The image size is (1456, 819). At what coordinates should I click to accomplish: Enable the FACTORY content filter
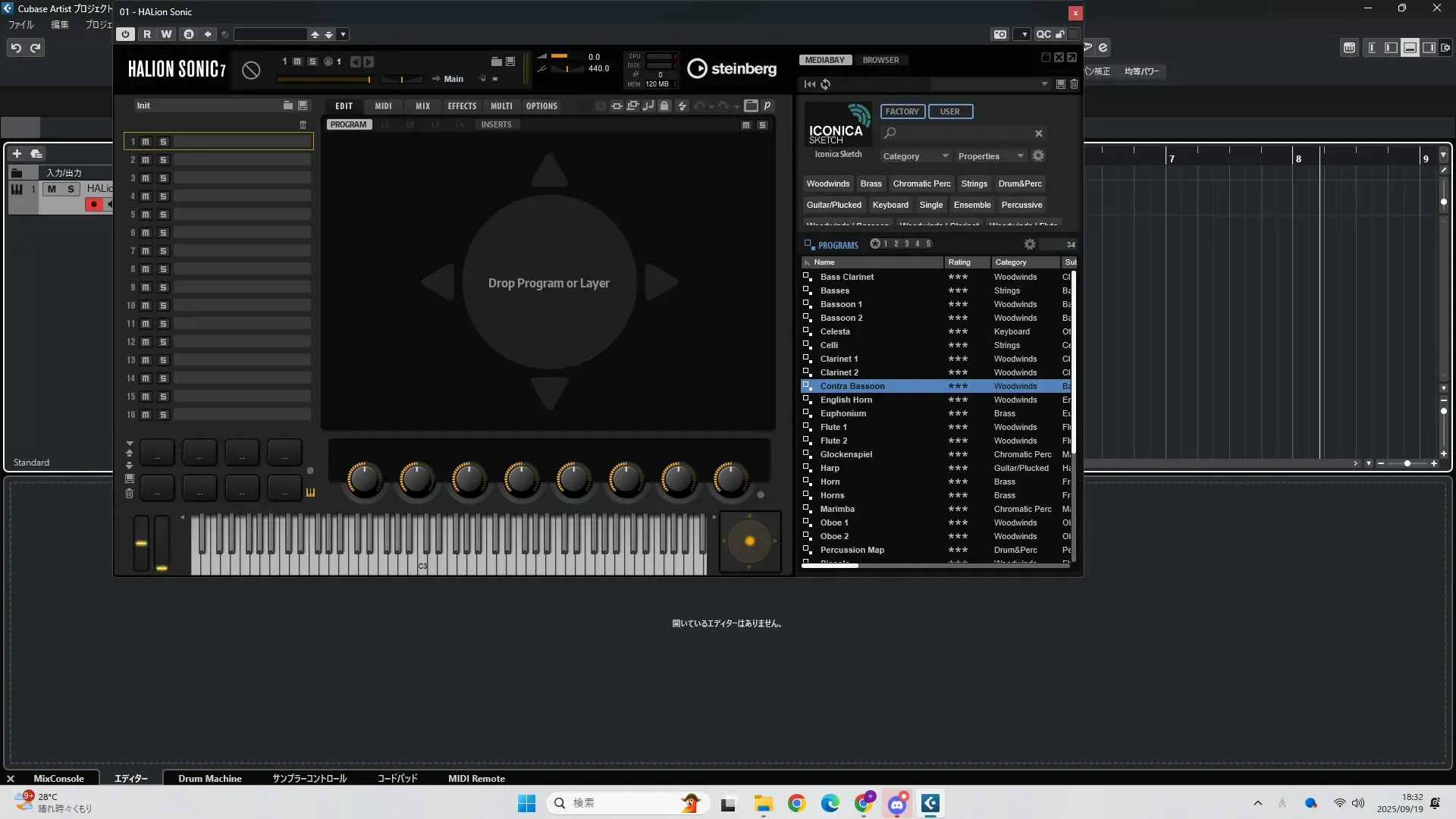[902, 111]
